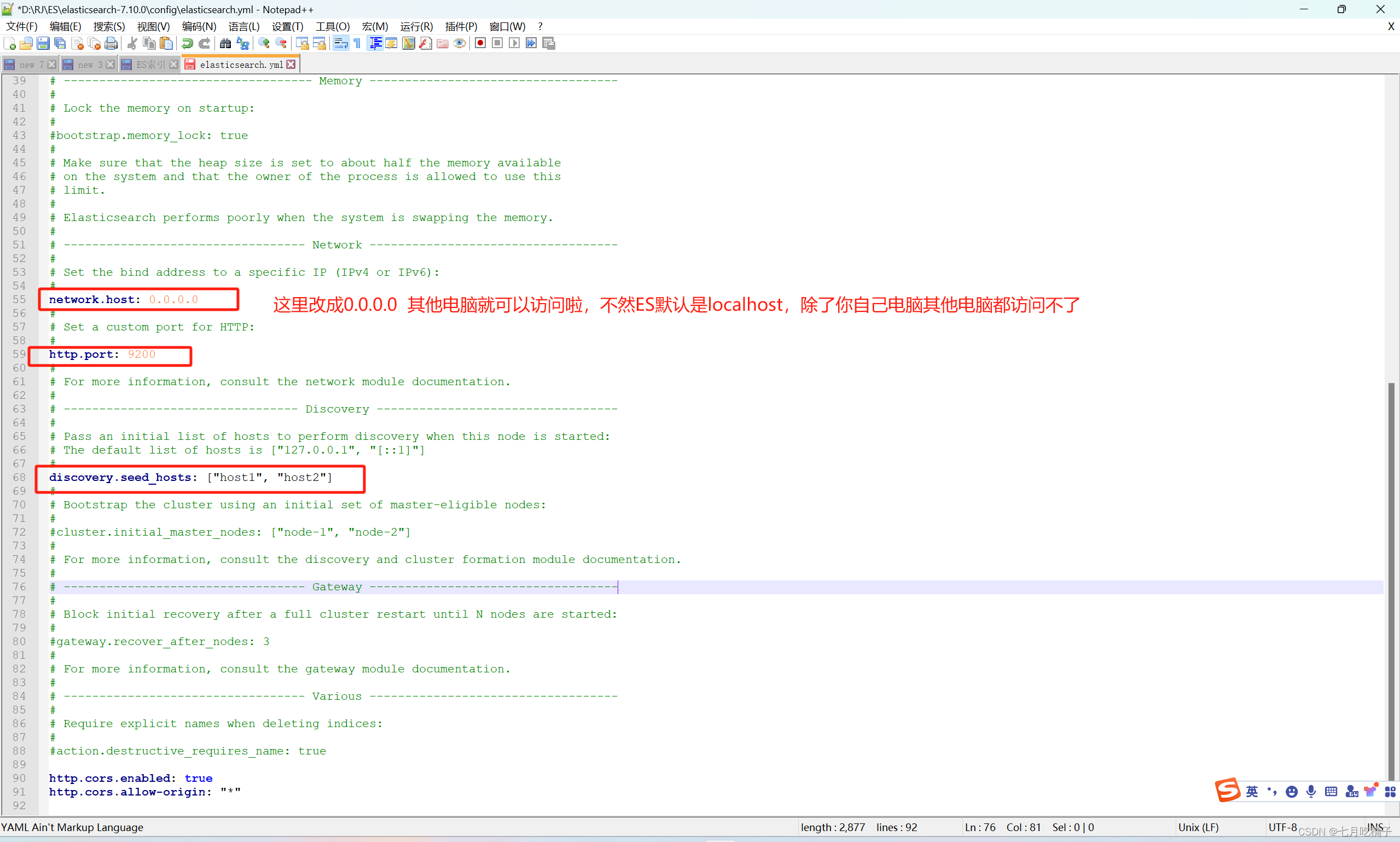Click the Paste clipboard icon
The height and width of the screenshot is (842, 1400).
[166, 43]
